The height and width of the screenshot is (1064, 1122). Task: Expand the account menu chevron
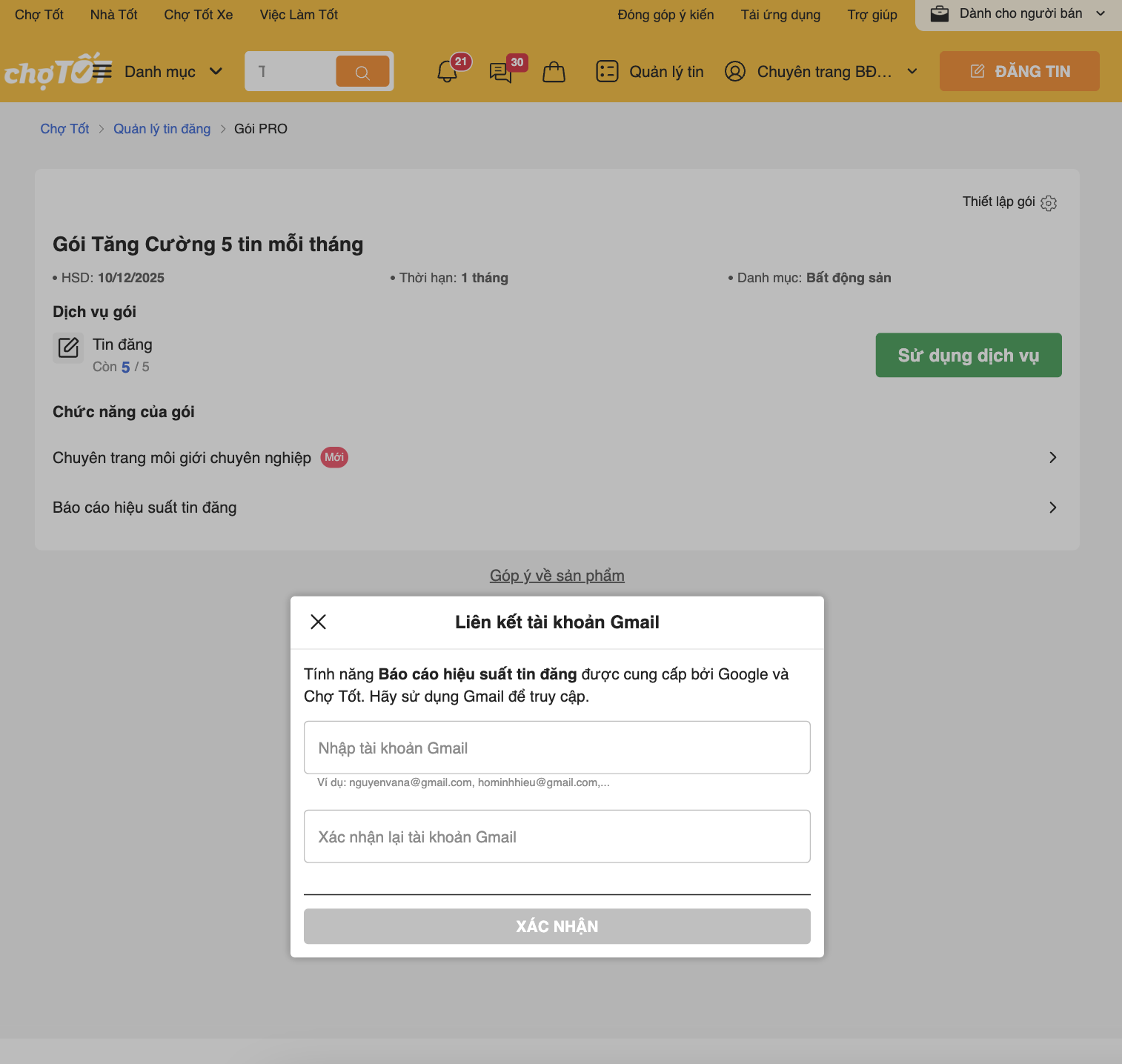(912, 72)
